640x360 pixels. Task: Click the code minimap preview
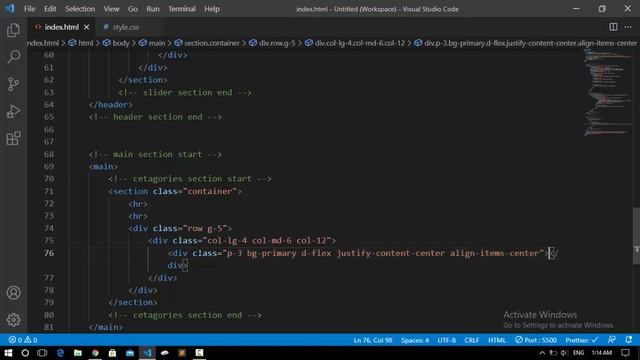click(607, 92)
